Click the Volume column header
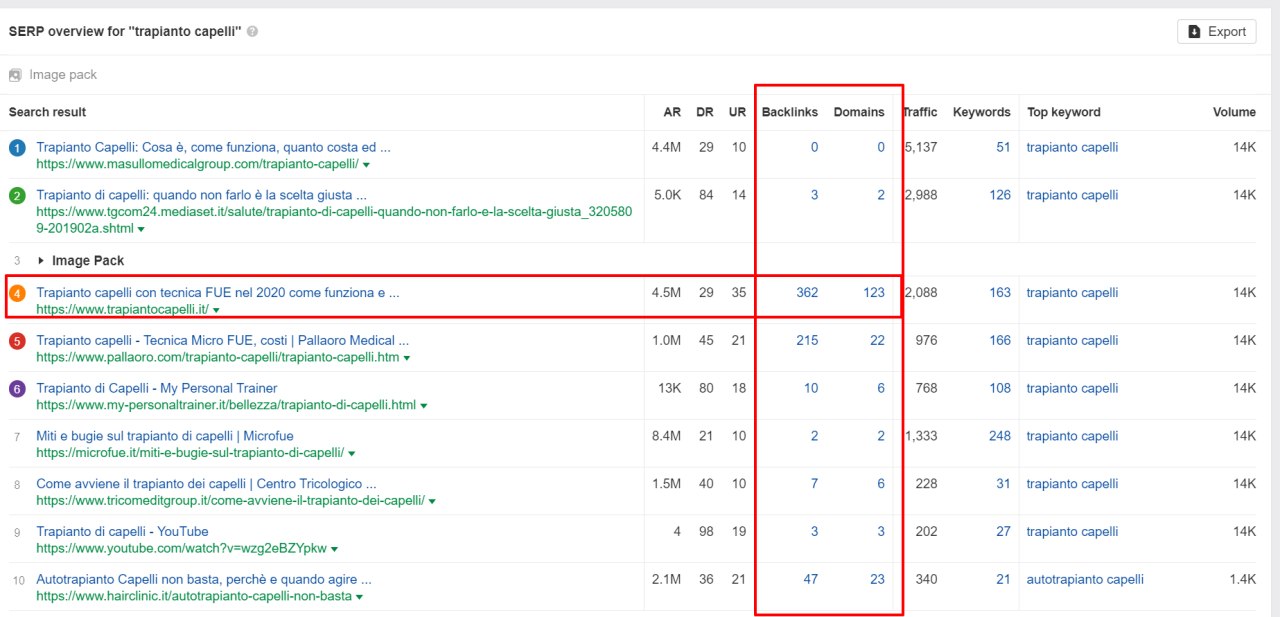The image size is (1280, 617). coord(1234,112)
